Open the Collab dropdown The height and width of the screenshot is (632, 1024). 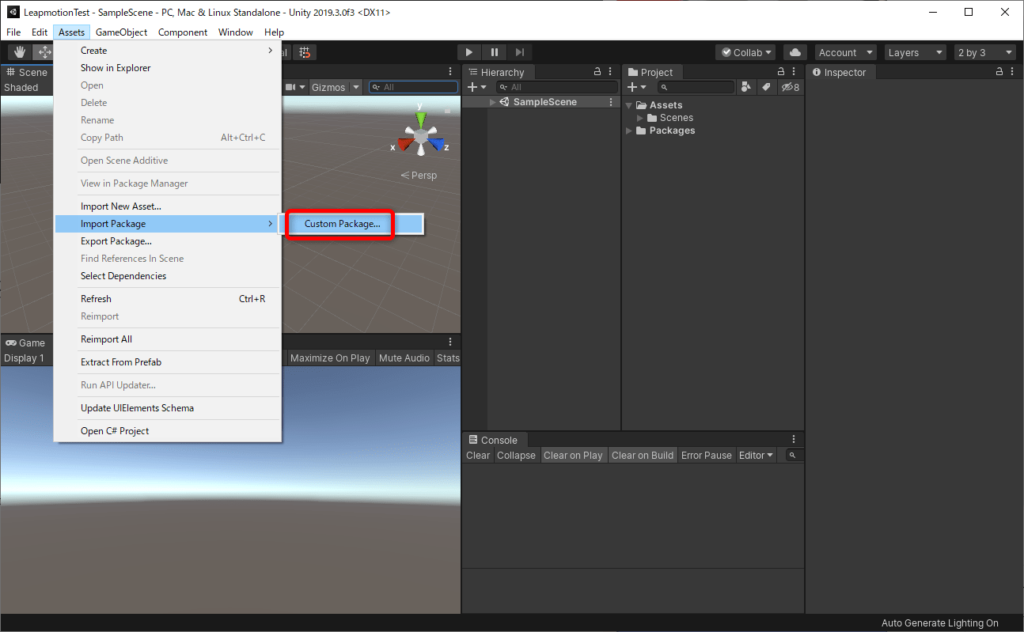(746, 52)
